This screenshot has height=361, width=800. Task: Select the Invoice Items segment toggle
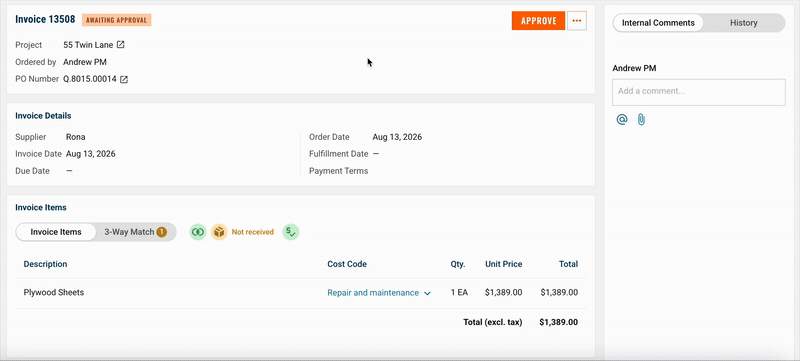pyautogui.click(x=56, y=232)
